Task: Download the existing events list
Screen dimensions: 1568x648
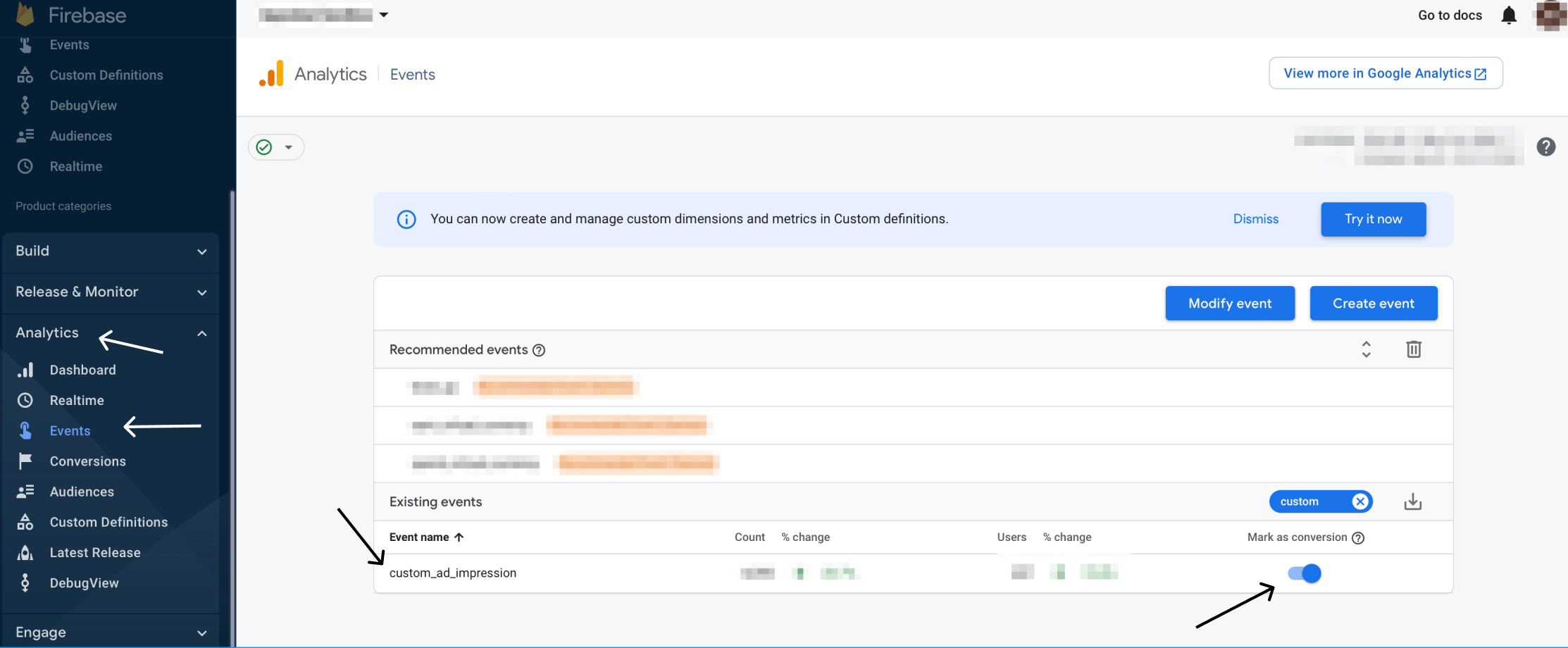Action: coord(1412,501)
